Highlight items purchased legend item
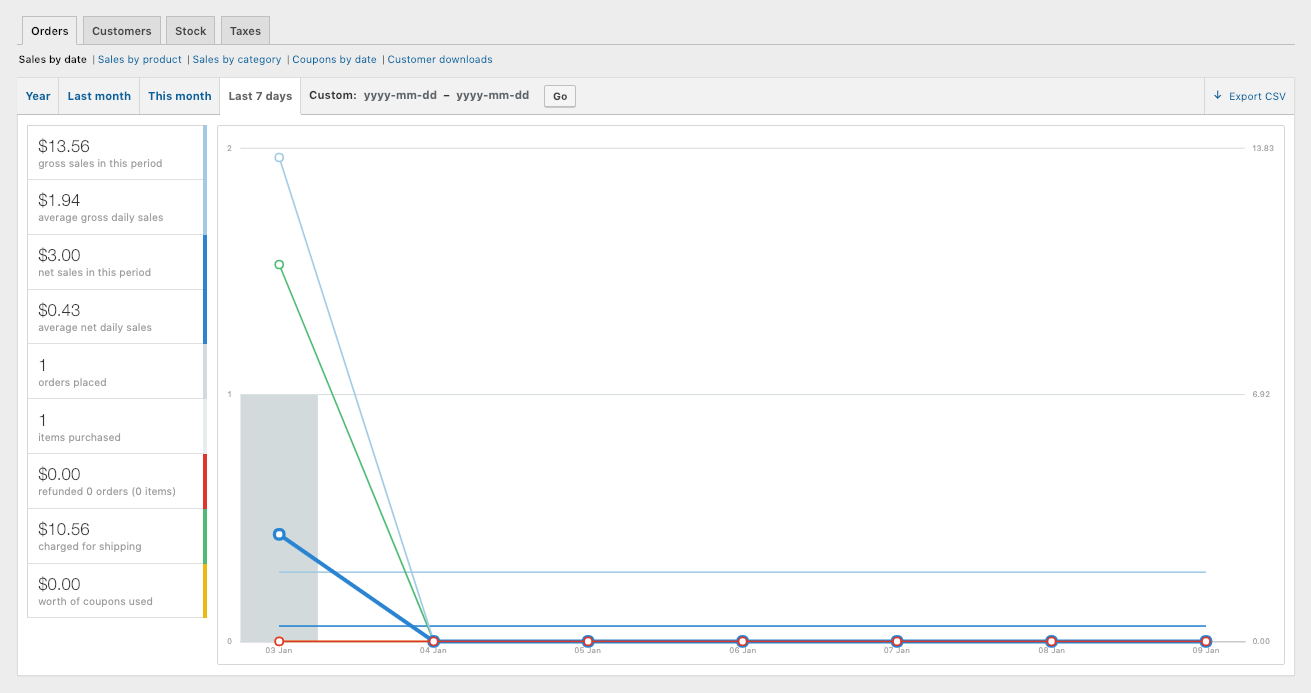This screenshot has height=693, width=1311. [116, 426]
